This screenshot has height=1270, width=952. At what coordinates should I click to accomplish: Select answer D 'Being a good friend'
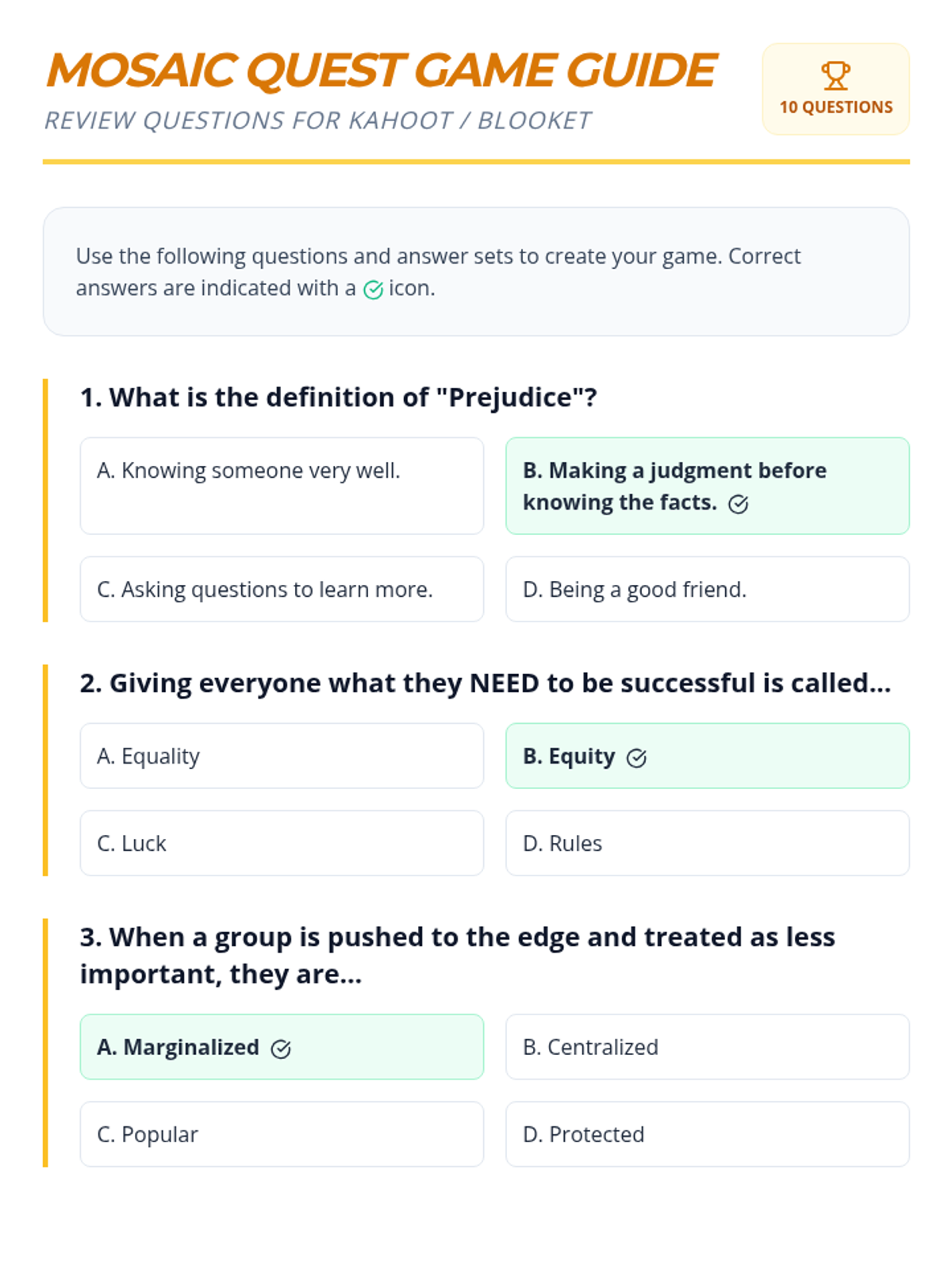(x=707, y=589)
